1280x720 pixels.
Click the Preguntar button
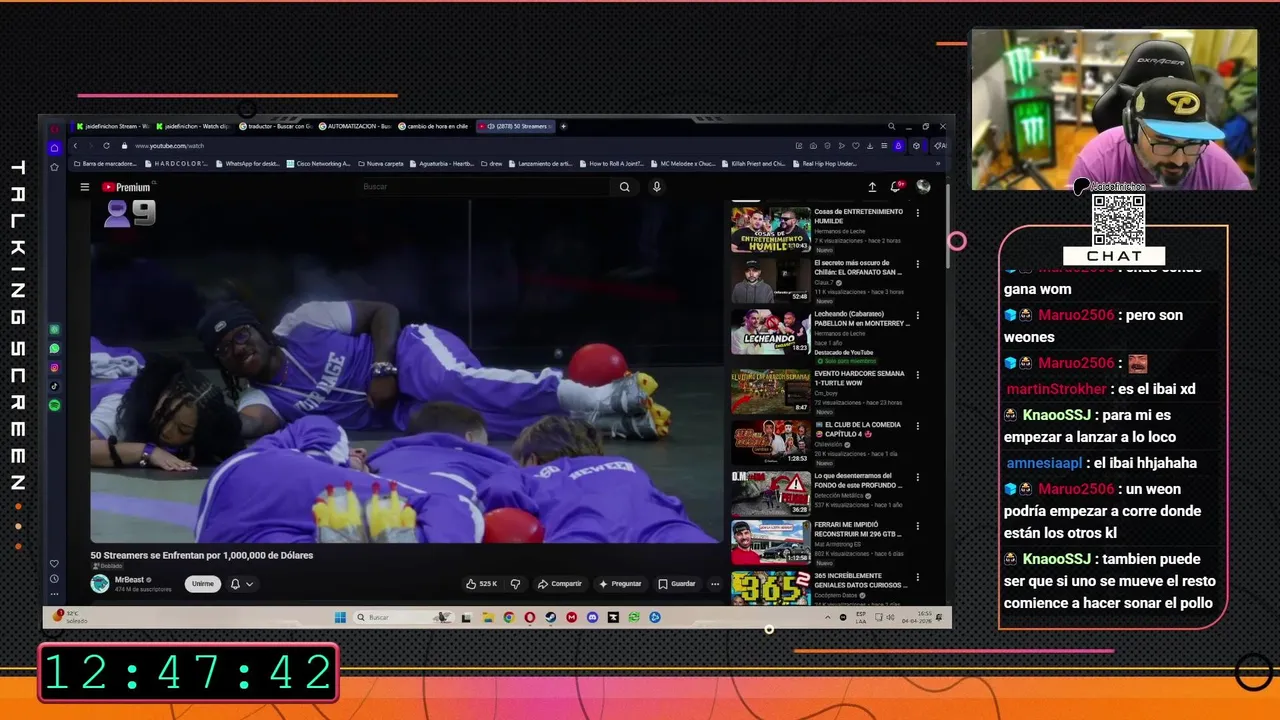tap(620, 584)
